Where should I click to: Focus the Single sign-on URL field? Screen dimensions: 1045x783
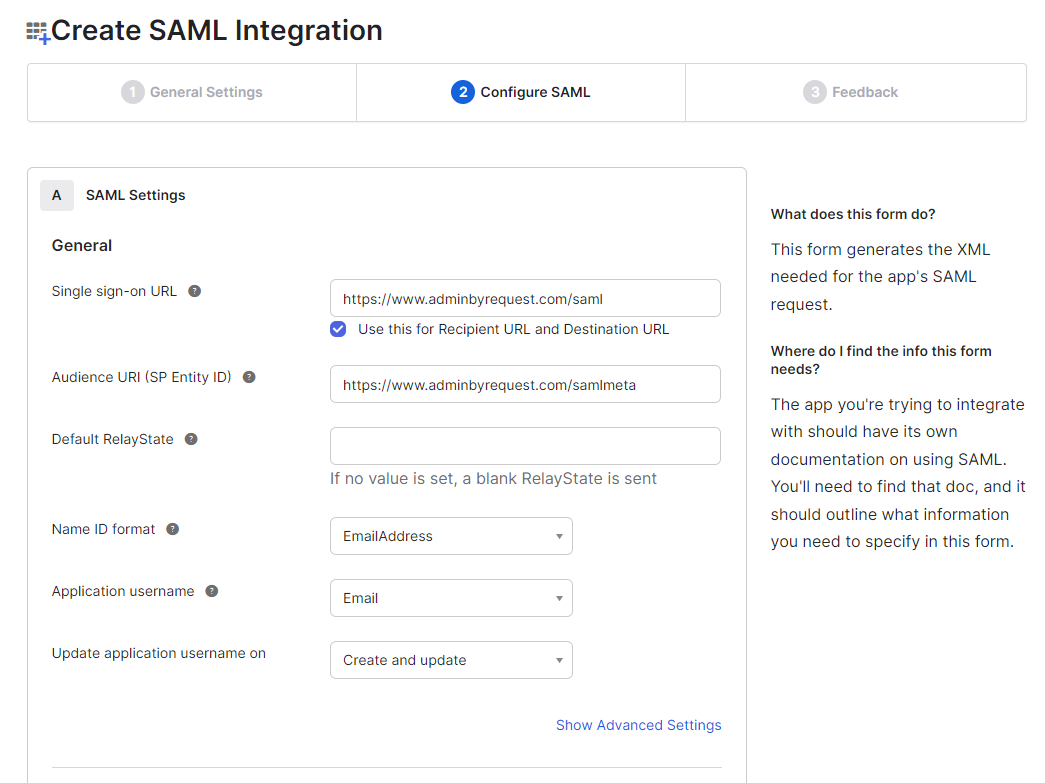tap(525, 298)
